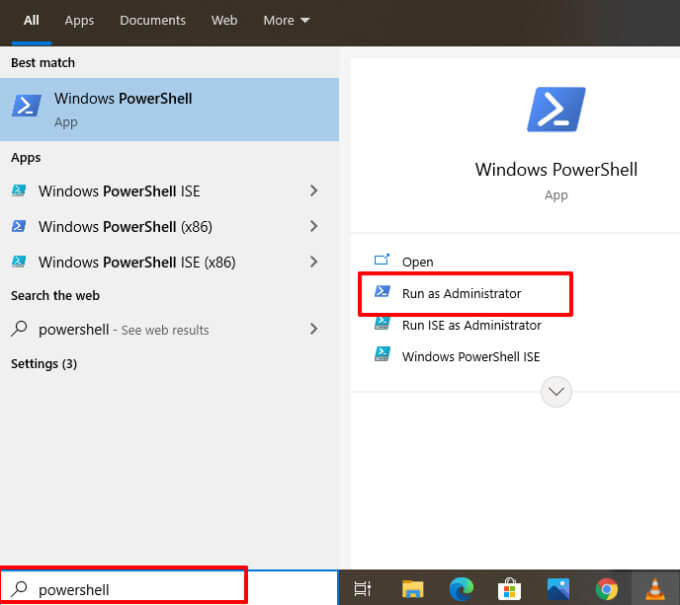Click Run ISE as Administrator
This screenshot has height=605, width=680.
pos(471,325)
